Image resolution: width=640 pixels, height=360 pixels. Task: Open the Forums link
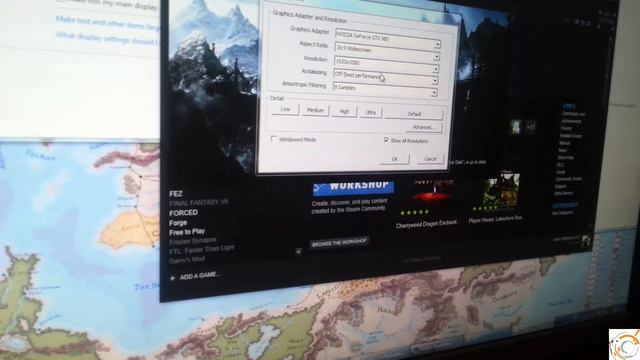pos(566,128)
